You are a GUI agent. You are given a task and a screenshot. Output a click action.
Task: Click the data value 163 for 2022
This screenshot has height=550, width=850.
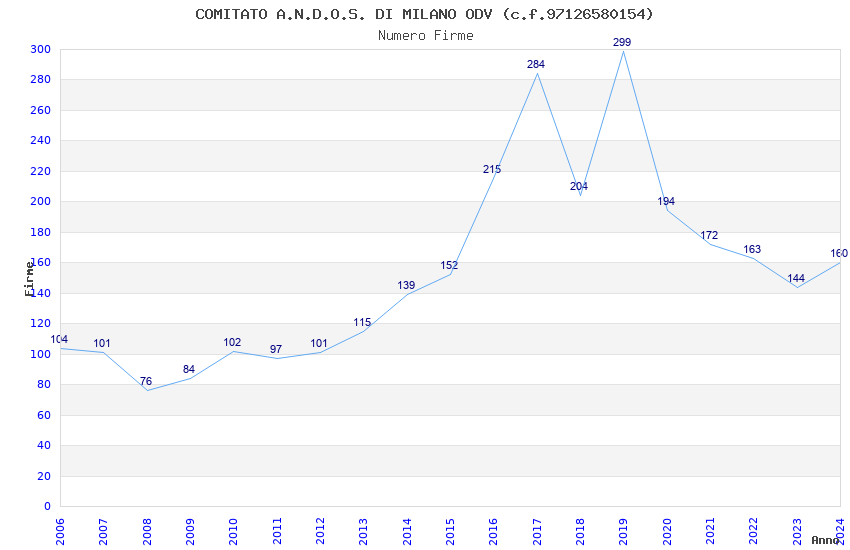tap(752, 249)
